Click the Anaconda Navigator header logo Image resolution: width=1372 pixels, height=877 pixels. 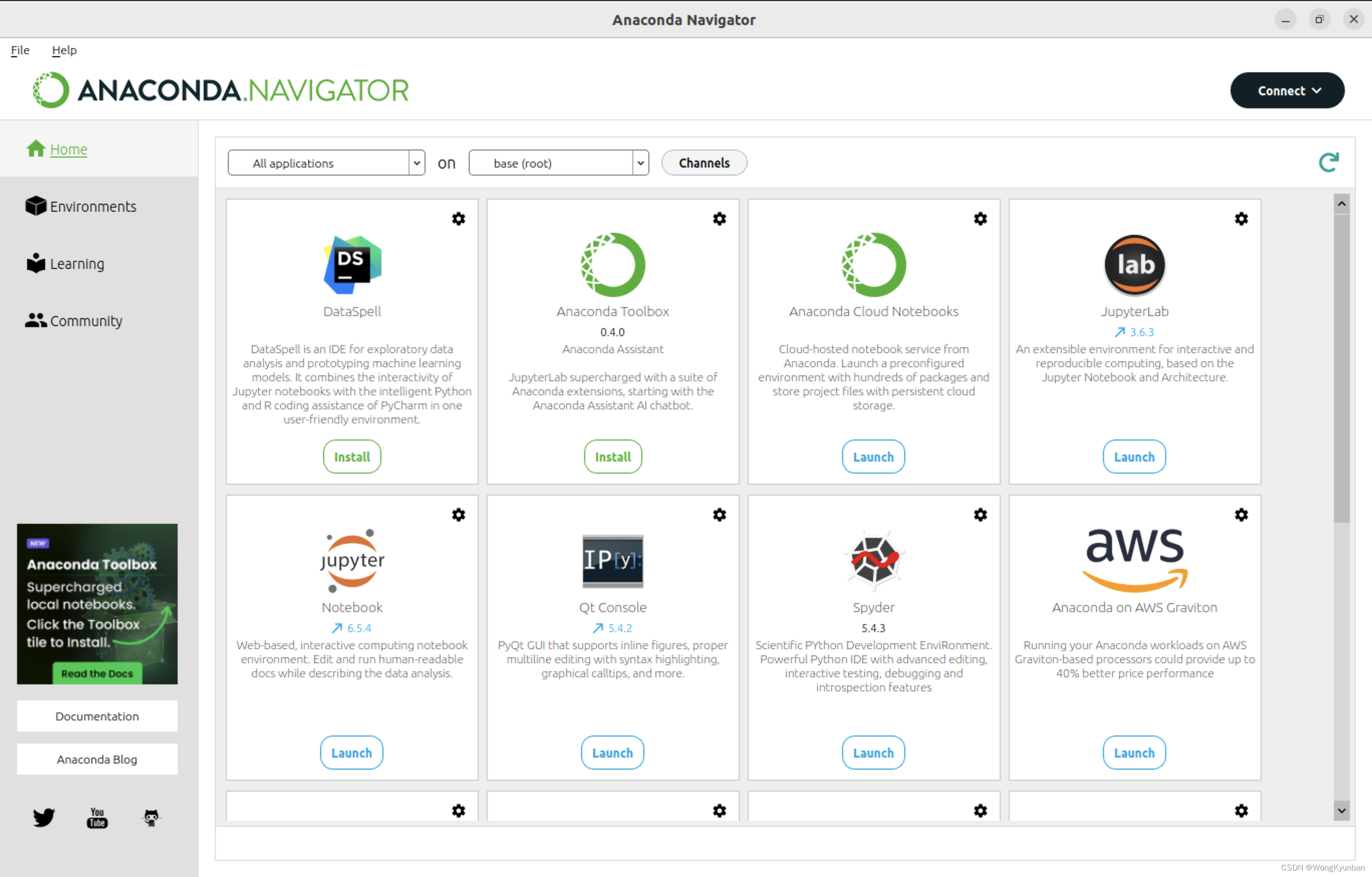[220, 90]
